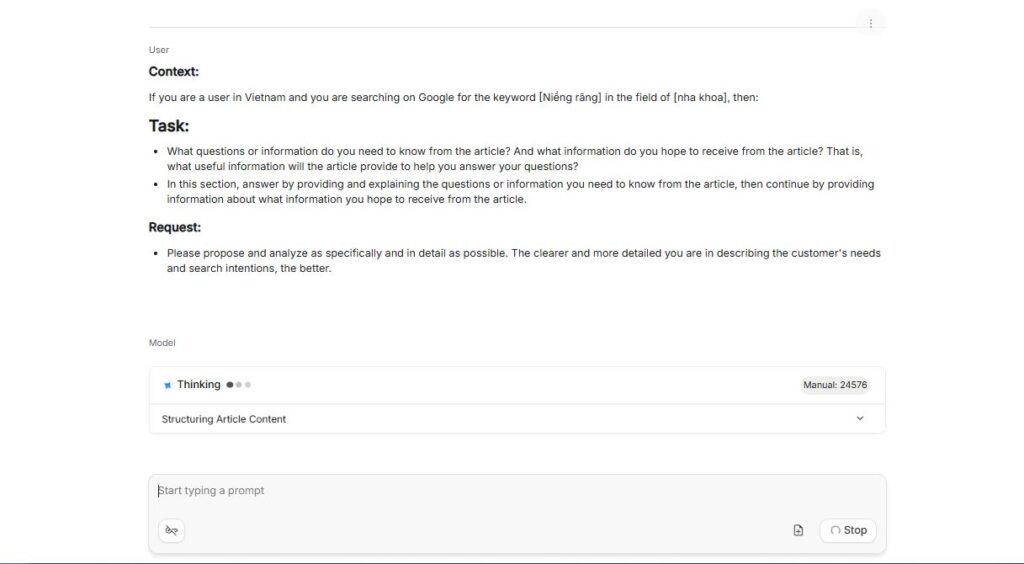
Task: Click the Request bullet text paragraph
Action: [523, 260]
